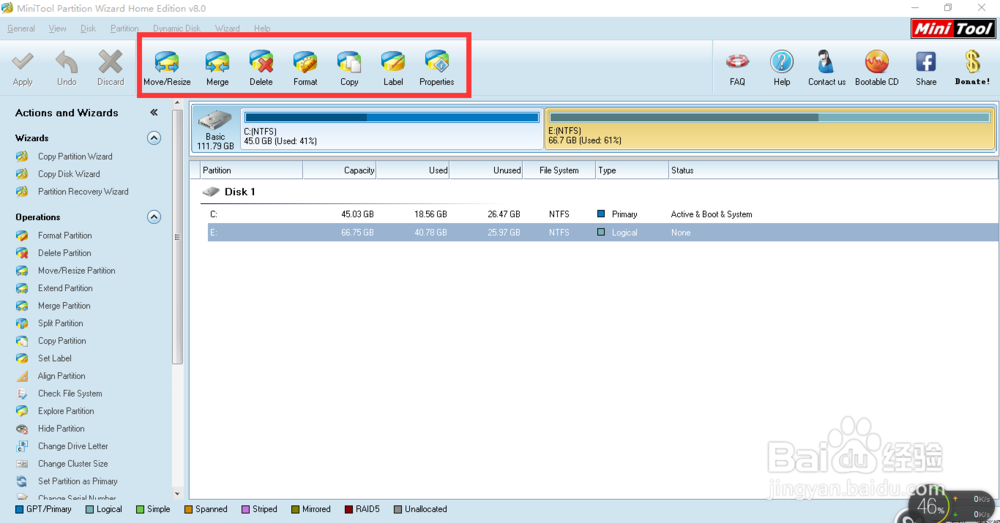1000x523 pixels.
Task: Open Copy Disk Wizard in sidebar
Action: [69, 173]
